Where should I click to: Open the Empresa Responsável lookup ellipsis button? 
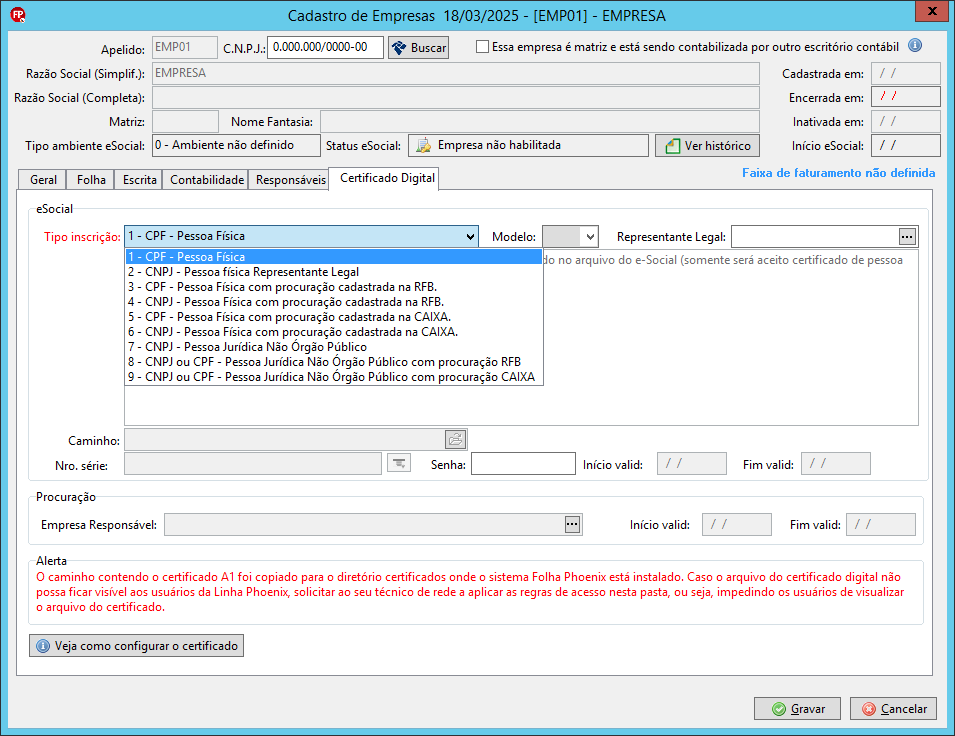point(572,524)
